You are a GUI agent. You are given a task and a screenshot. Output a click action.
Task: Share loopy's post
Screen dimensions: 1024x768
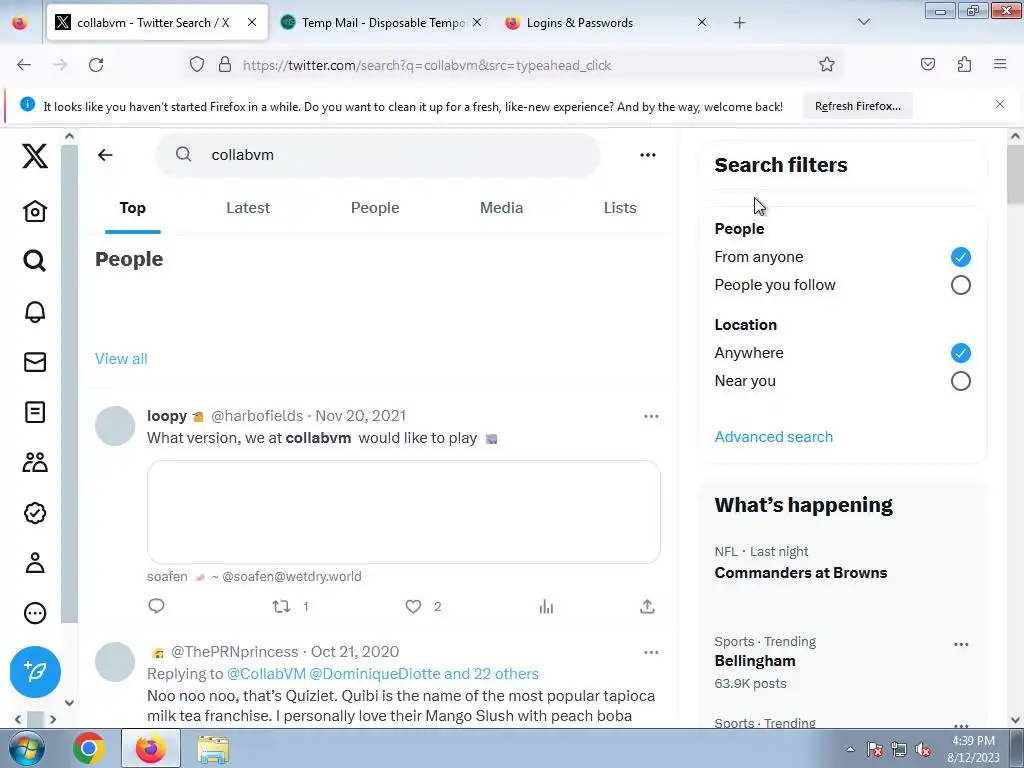(647, 607)
